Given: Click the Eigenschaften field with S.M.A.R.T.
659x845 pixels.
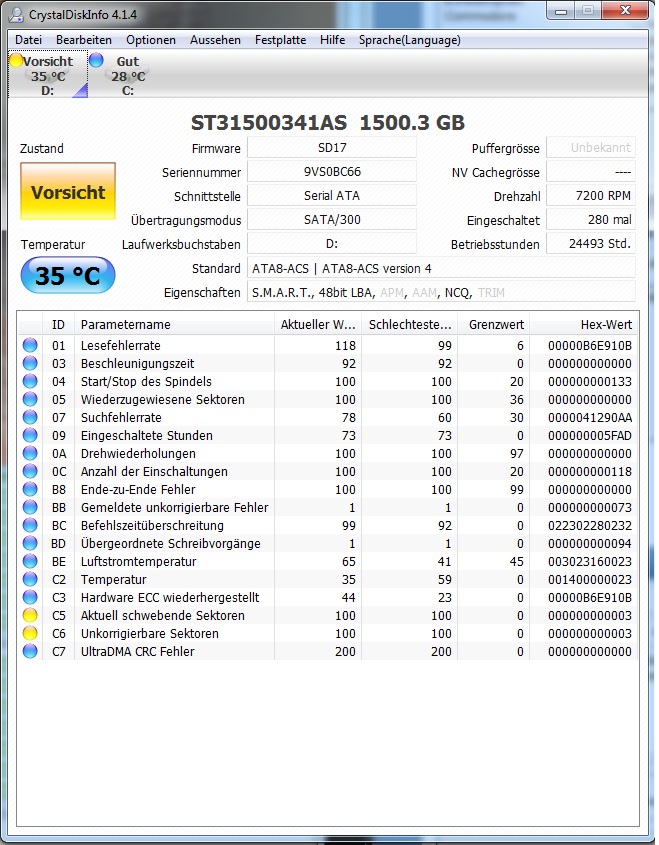Looking at the screenshot, I should (441, 292).
